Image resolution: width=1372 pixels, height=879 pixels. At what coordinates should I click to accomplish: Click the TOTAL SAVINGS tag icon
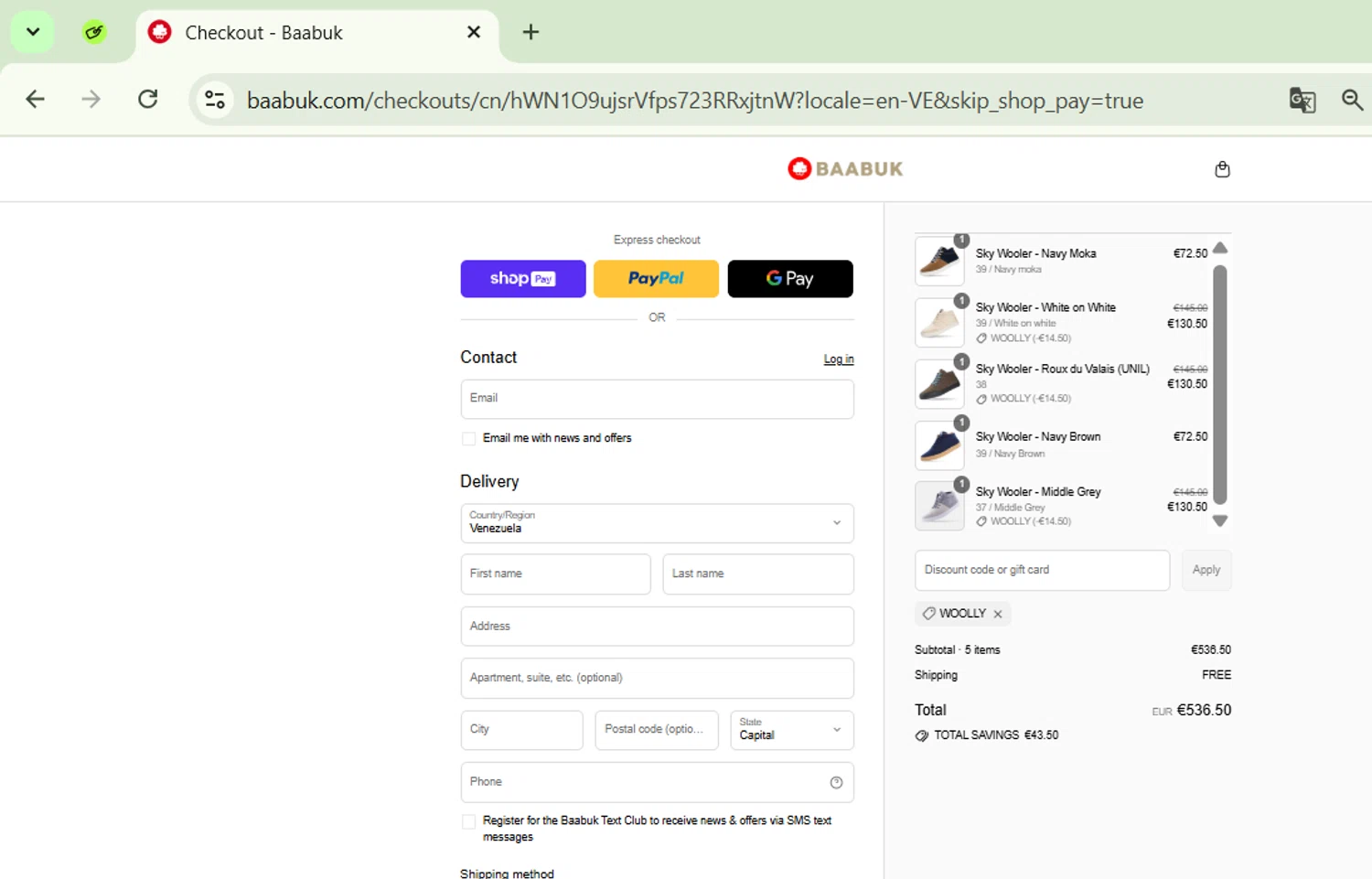click(922, 735)
